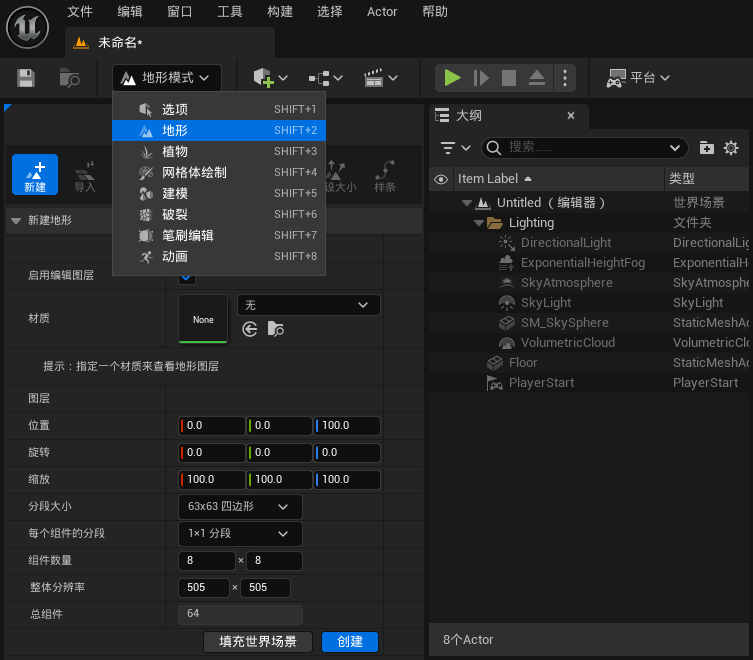753x660 pixels.
Task: Select 建模 modeling mode
Action: [219, 194]
